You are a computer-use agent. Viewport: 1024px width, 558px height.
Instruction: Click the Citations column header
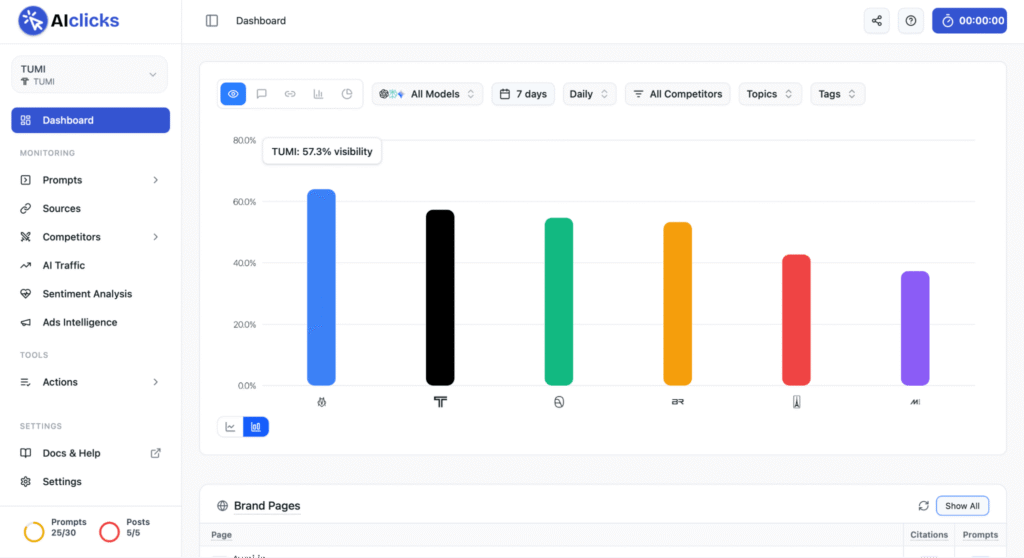(x=929, y=534)
